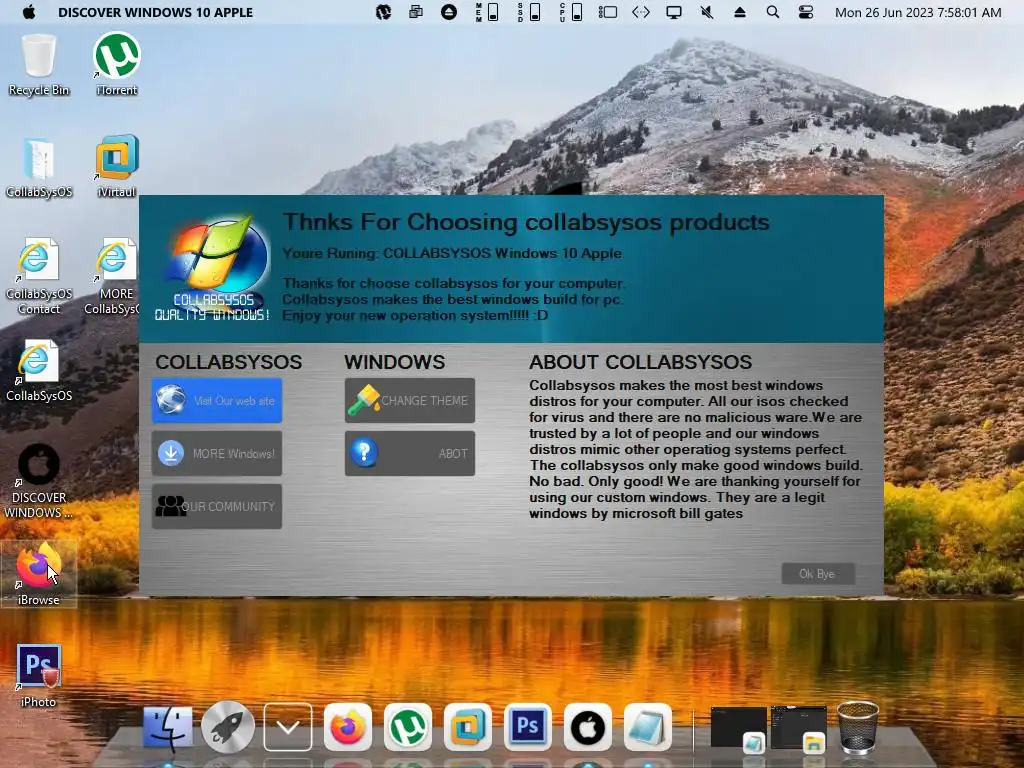Click Visit Our web site button
The width and height of the screenshot is (1024, 768).
217,400
